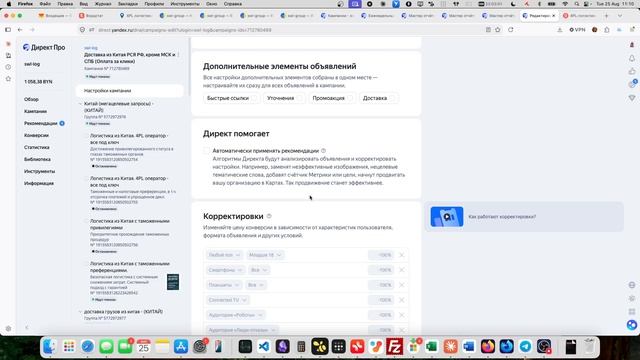640x360 pixels.
Task: Click the browser back arrow
Action: click(20, 30)
